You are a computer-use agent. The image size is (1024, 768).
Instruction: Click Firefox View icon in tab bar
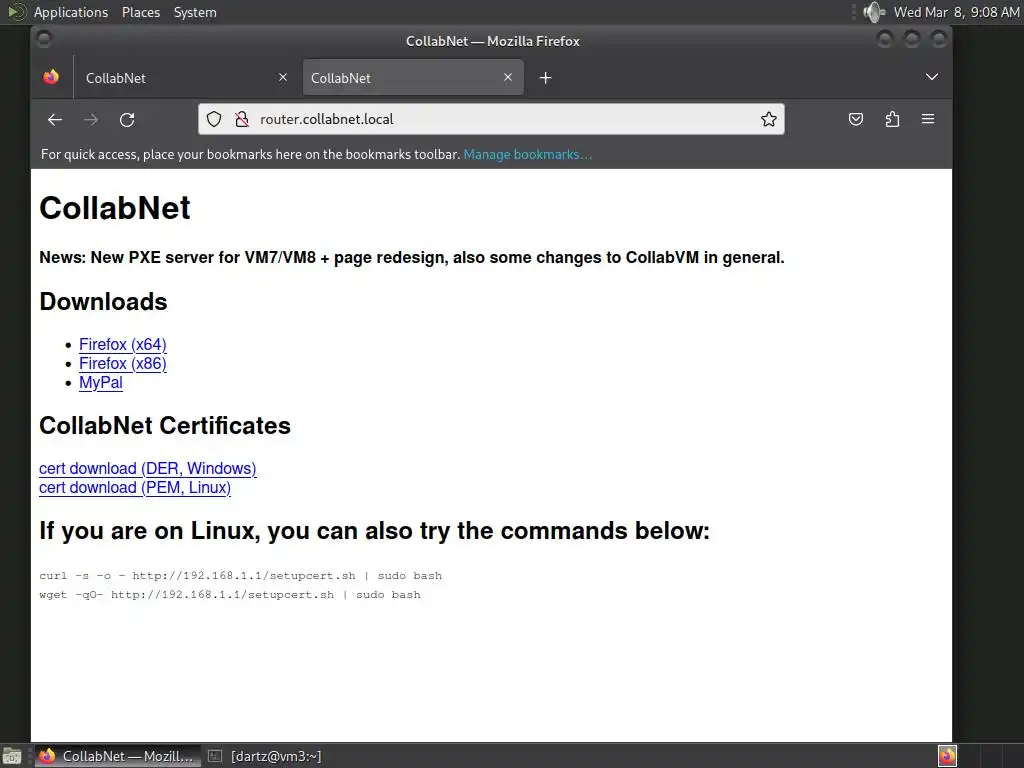51,77
